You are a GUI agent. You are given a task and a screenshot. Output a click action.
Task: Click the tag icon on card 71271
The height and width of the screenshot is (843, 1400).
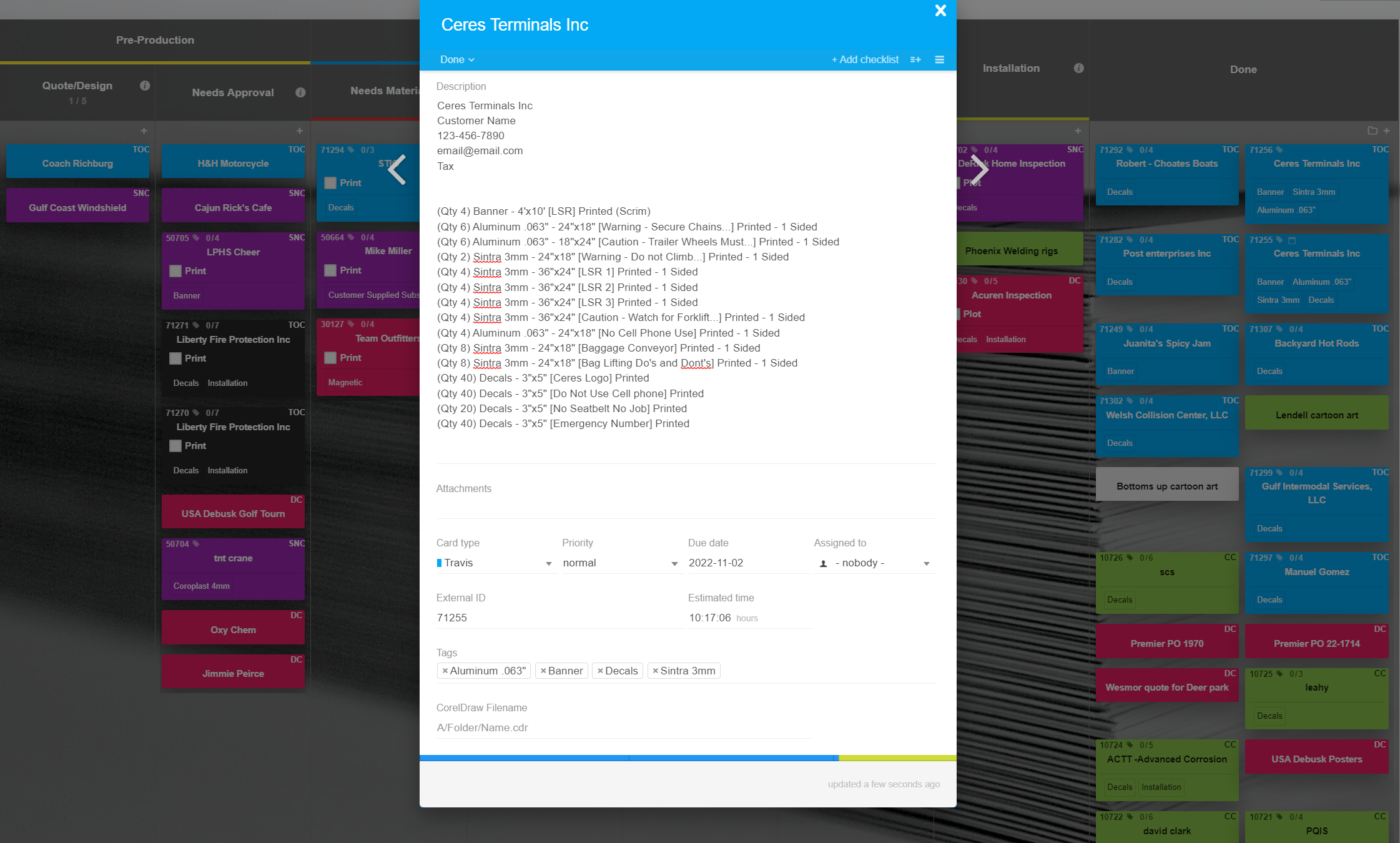click(x=195, y=325)
